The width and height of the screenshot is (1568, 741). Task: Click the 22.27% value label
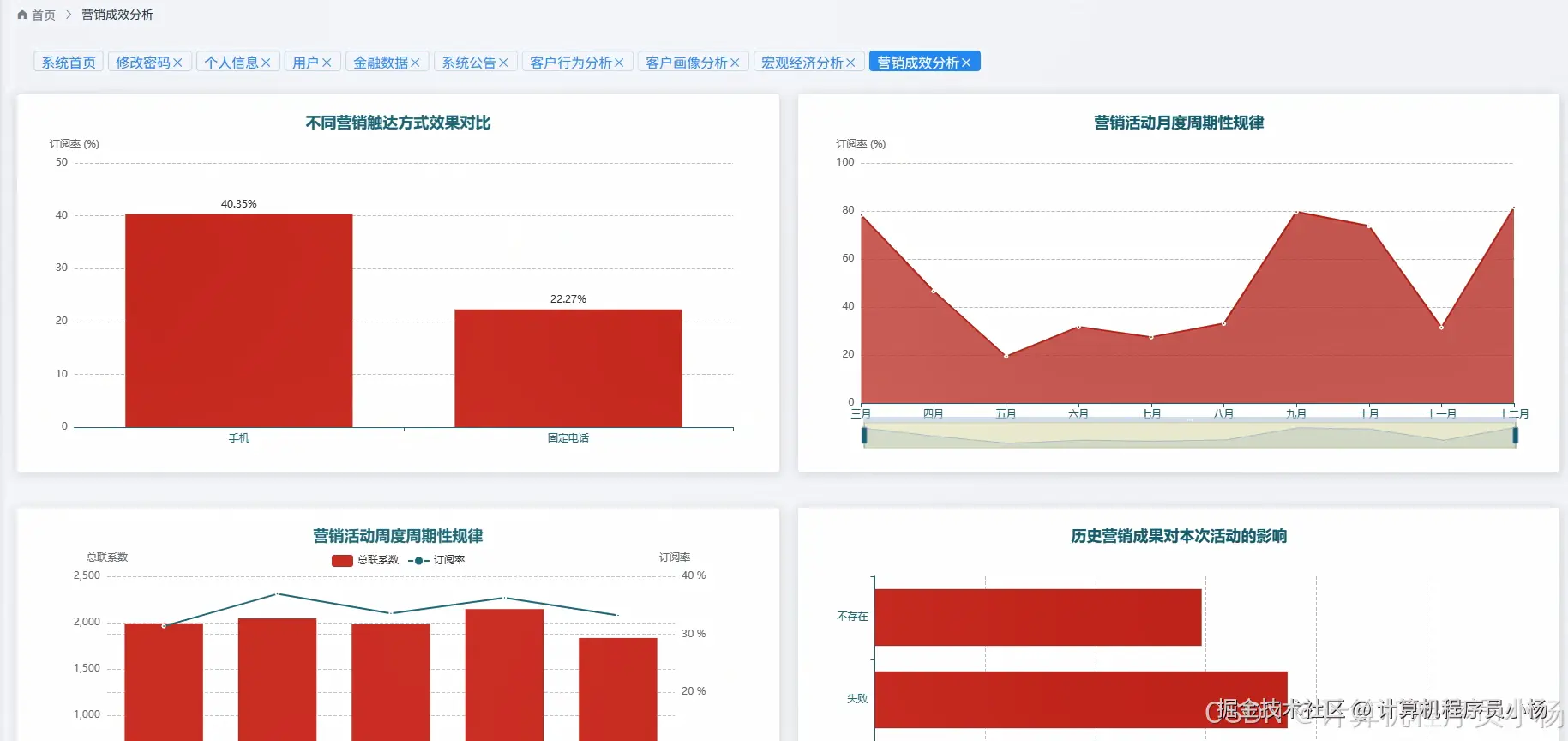(x=568, y=299)
